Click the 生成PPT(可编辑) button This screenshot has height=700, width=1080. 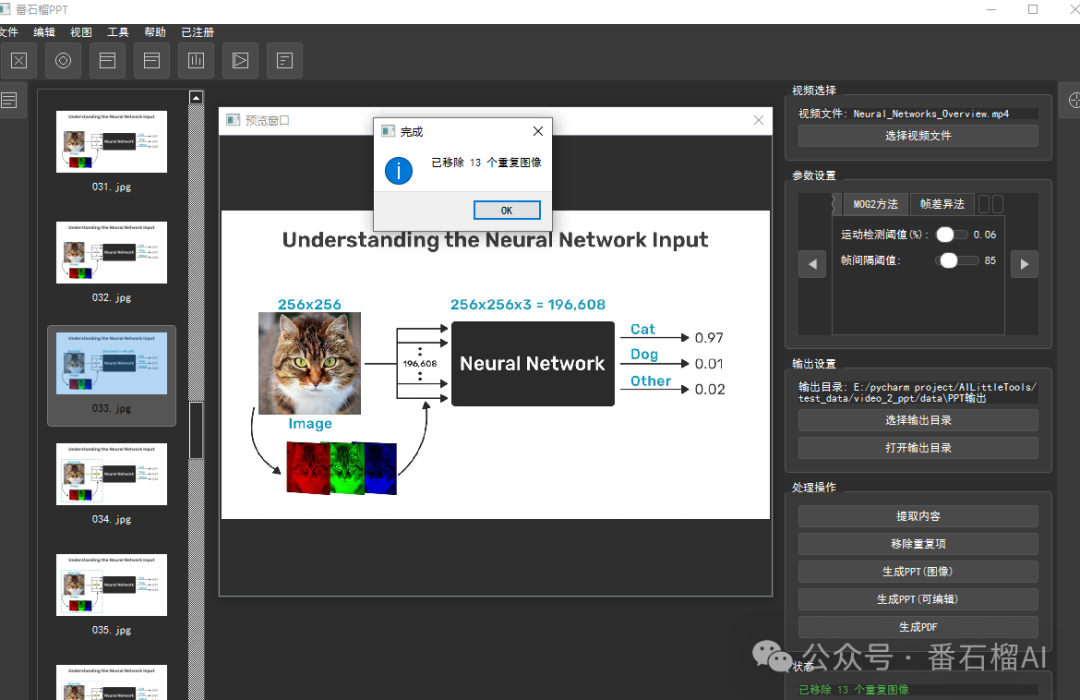918,599
